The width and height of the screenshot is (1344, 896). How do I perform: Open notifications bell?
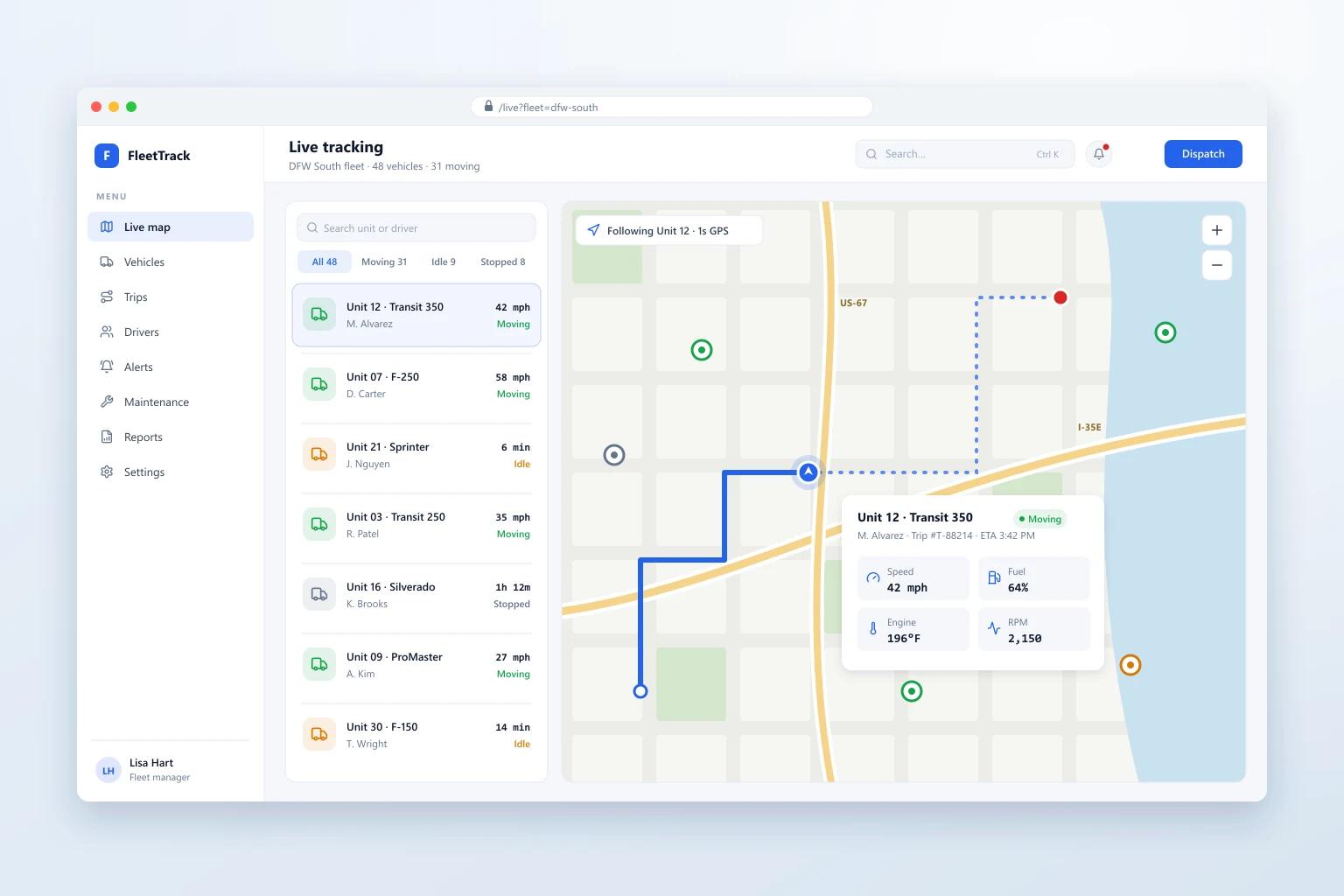pyautogui.click(x=1099, y=154)
